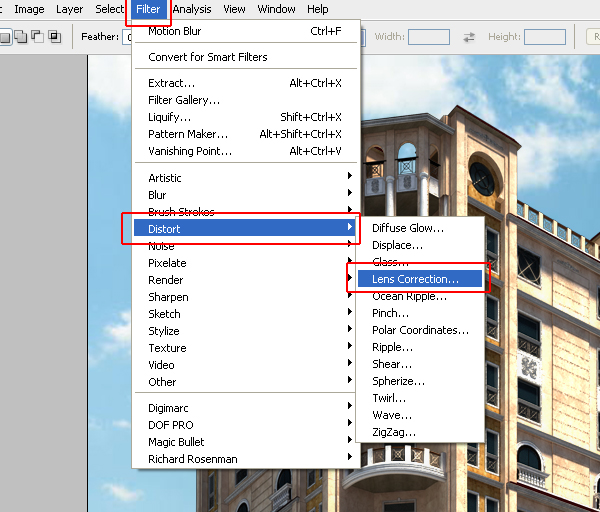Open the Layer menu
600x512 pixels.
69,9
